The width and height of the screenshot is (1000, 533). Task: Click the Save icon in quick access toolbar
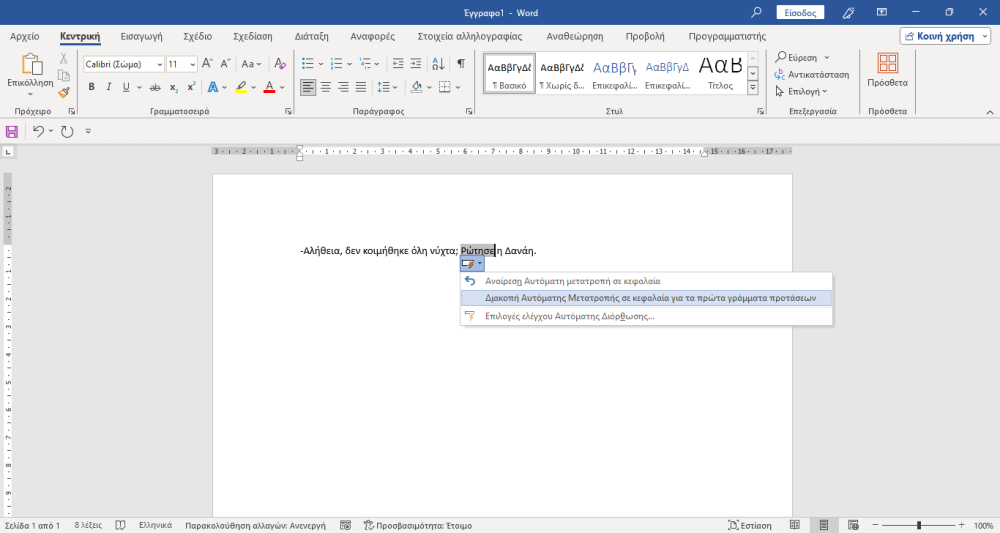[x=12, y=131]
